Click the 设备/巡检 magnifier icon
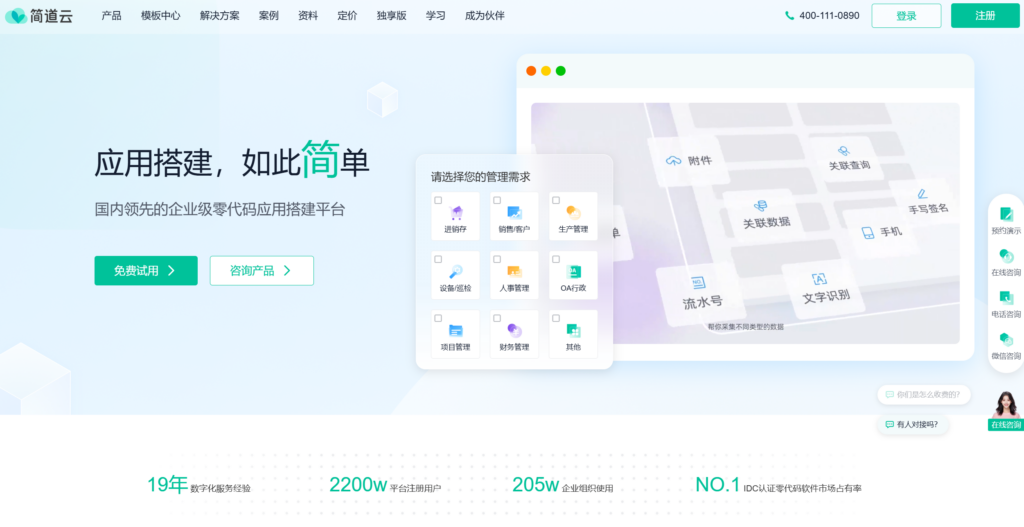Viewport: 1024px width, 527px height. pos(456,271)
